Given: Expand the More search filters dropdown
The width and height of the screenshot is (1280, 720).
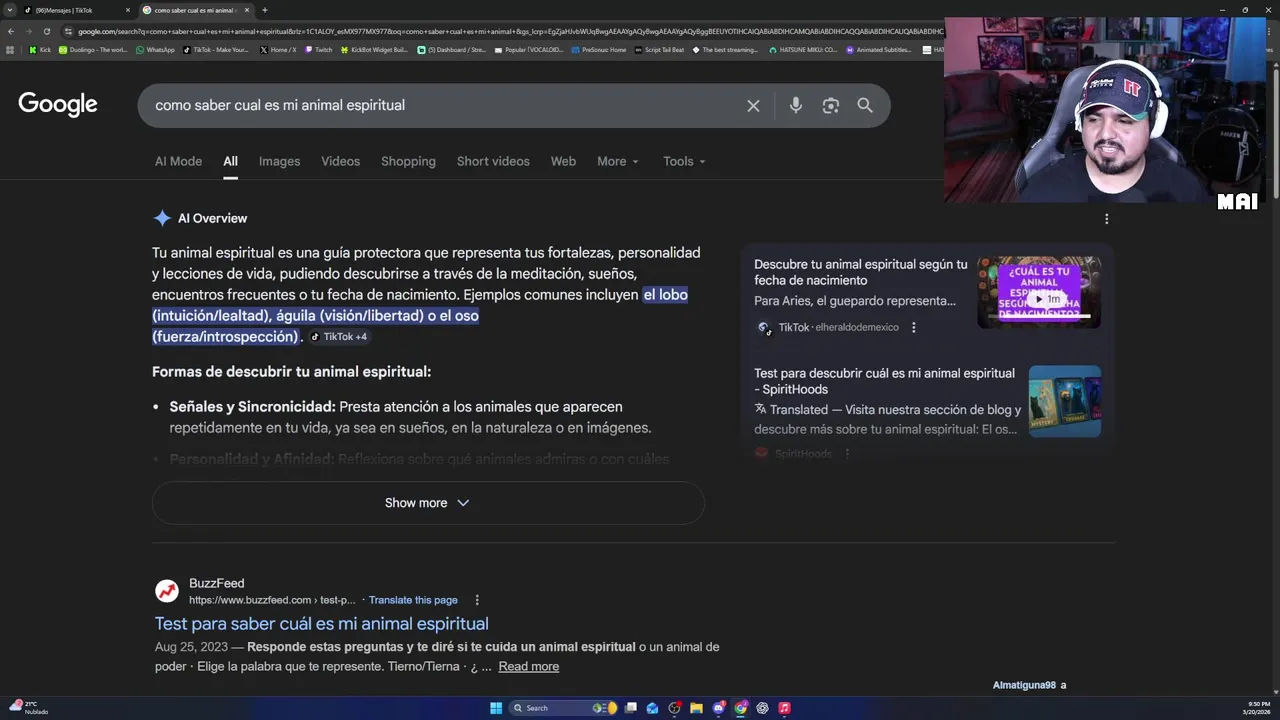Looking at the screenshot, I should click(x=618, y=161).
